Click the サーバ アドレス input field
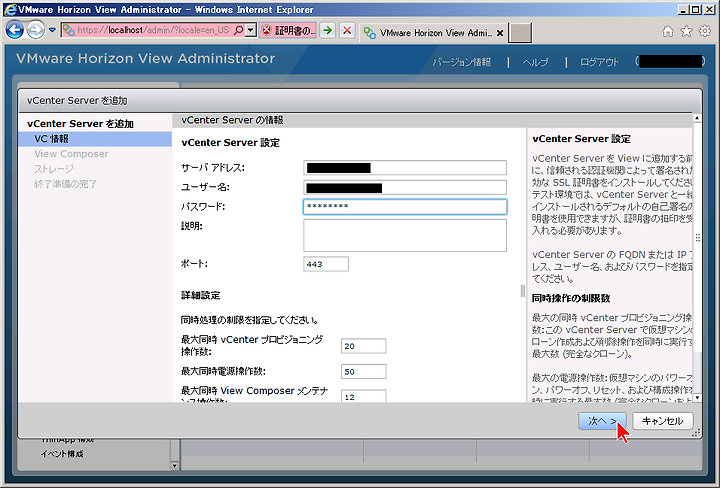 coord(405,168)
